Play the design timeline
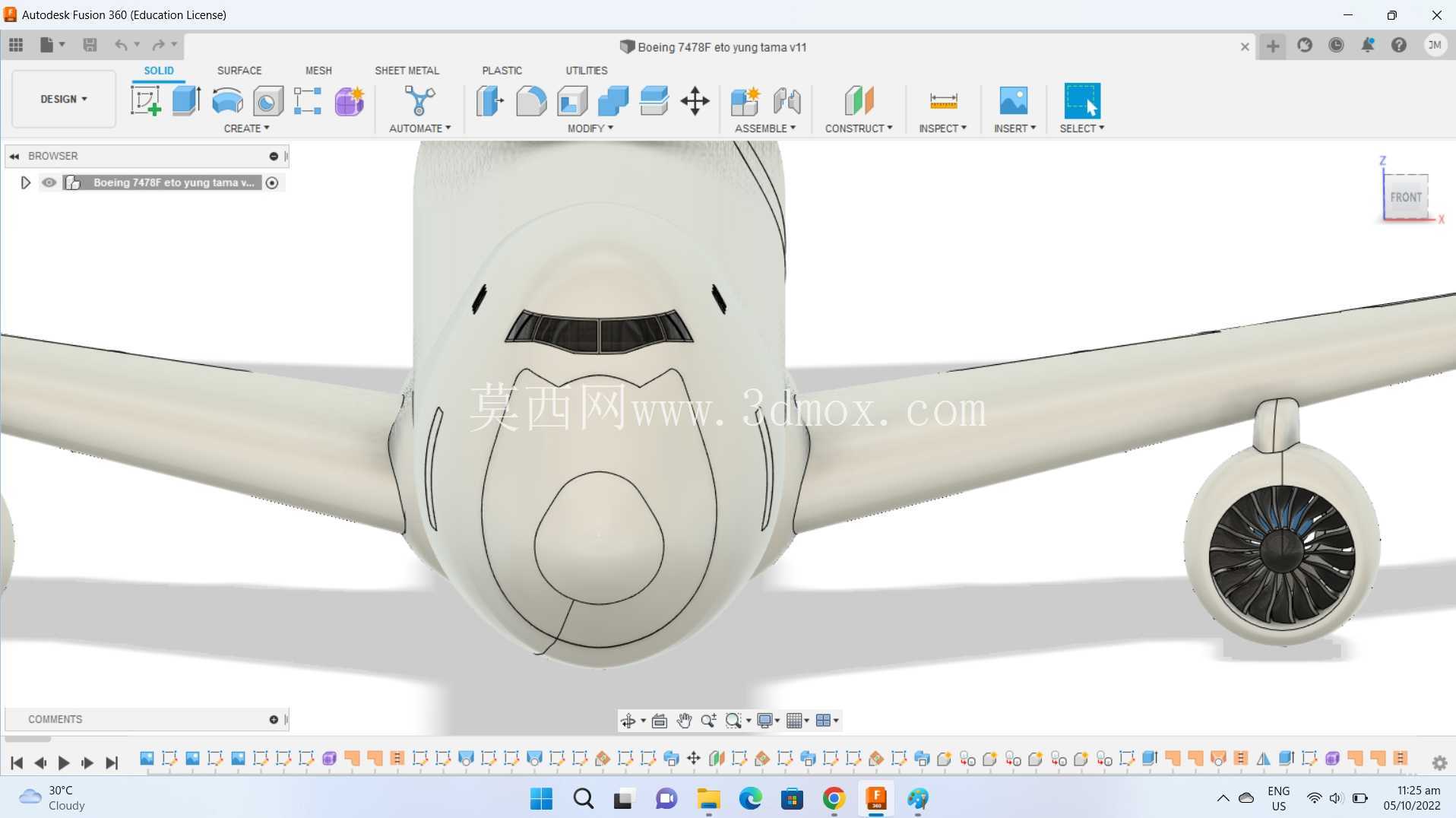The width and height of the screenshot is (1456, 818). coord(64,763)
